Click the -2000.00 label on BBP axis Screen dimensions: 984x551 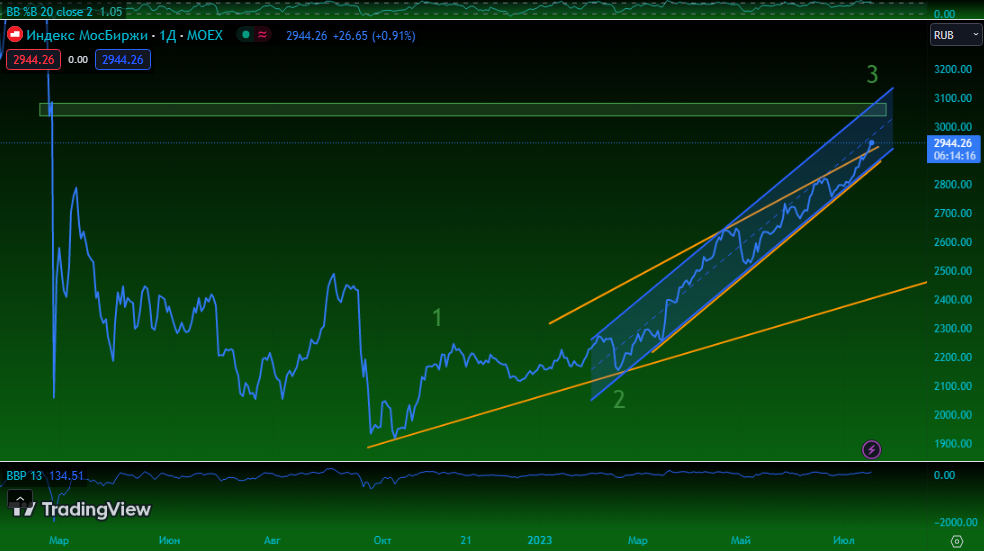955,522
